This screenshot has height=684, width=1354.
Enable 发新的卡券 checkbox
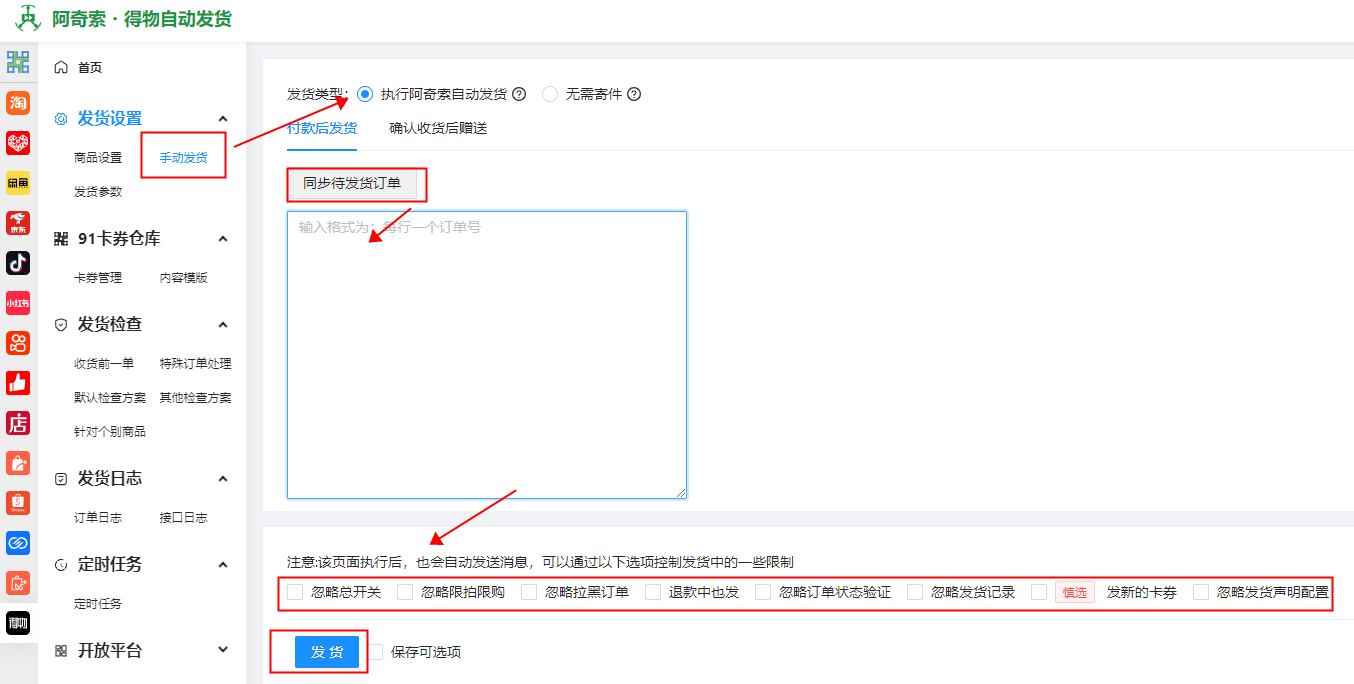tap(1039, 592)
